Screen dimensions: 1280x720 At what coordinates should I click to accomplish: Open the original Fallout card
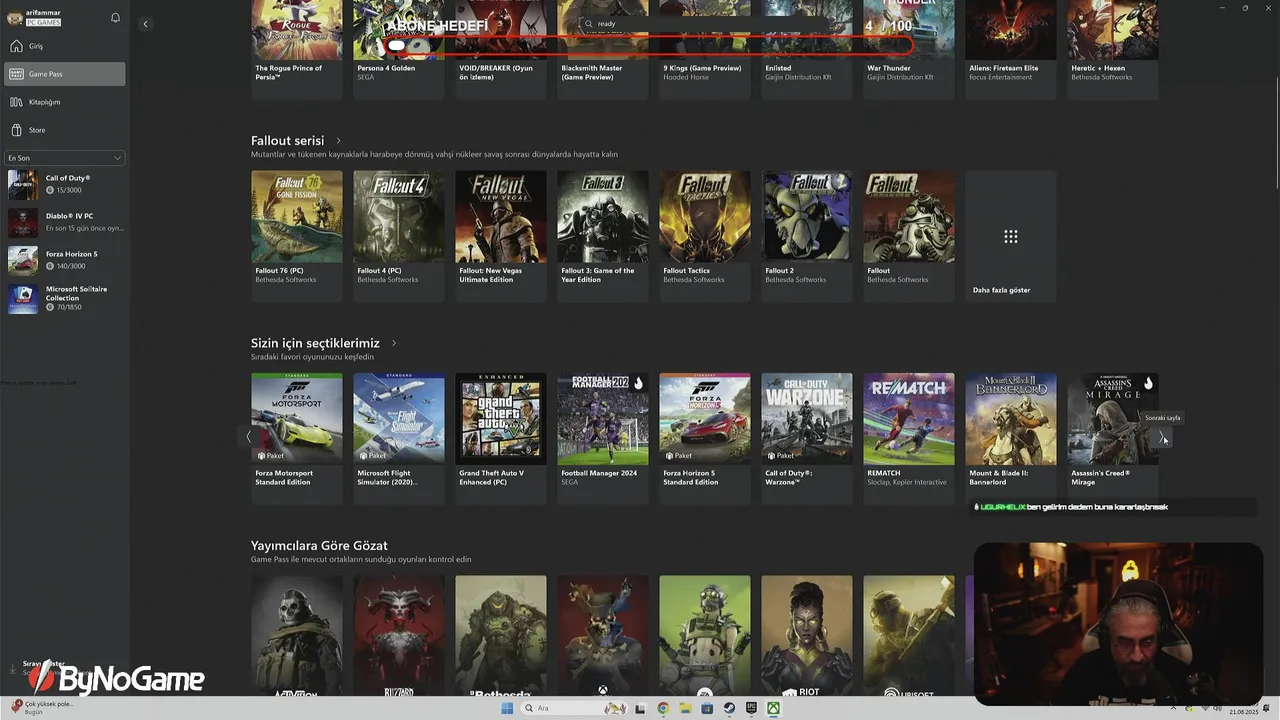click(x=908, y=235)
